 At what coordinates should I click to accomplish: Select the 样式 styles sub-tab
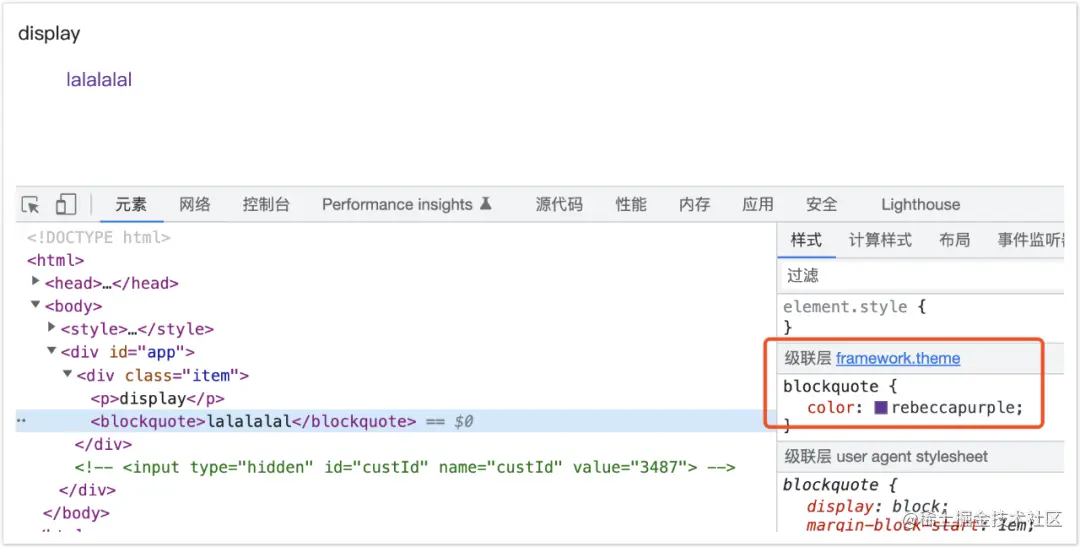coord(806,240)
